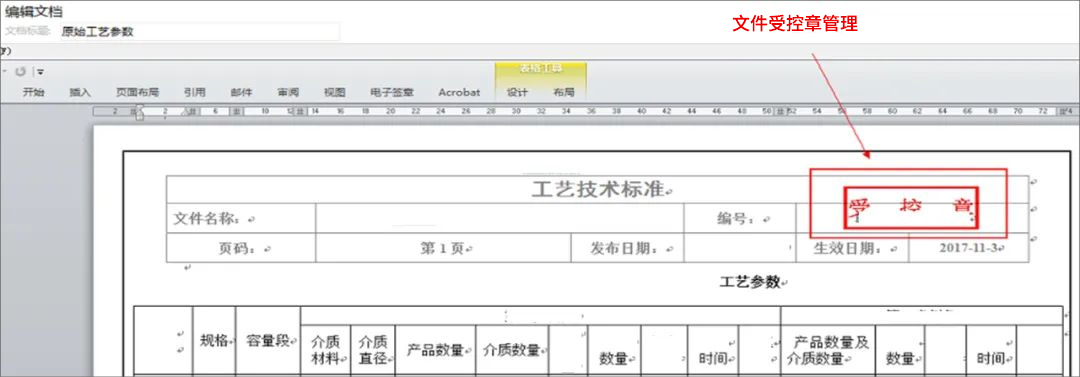Click the date value 2017-11-3
The height and width of the screenshot is (377, 1080).
(968, 248)
